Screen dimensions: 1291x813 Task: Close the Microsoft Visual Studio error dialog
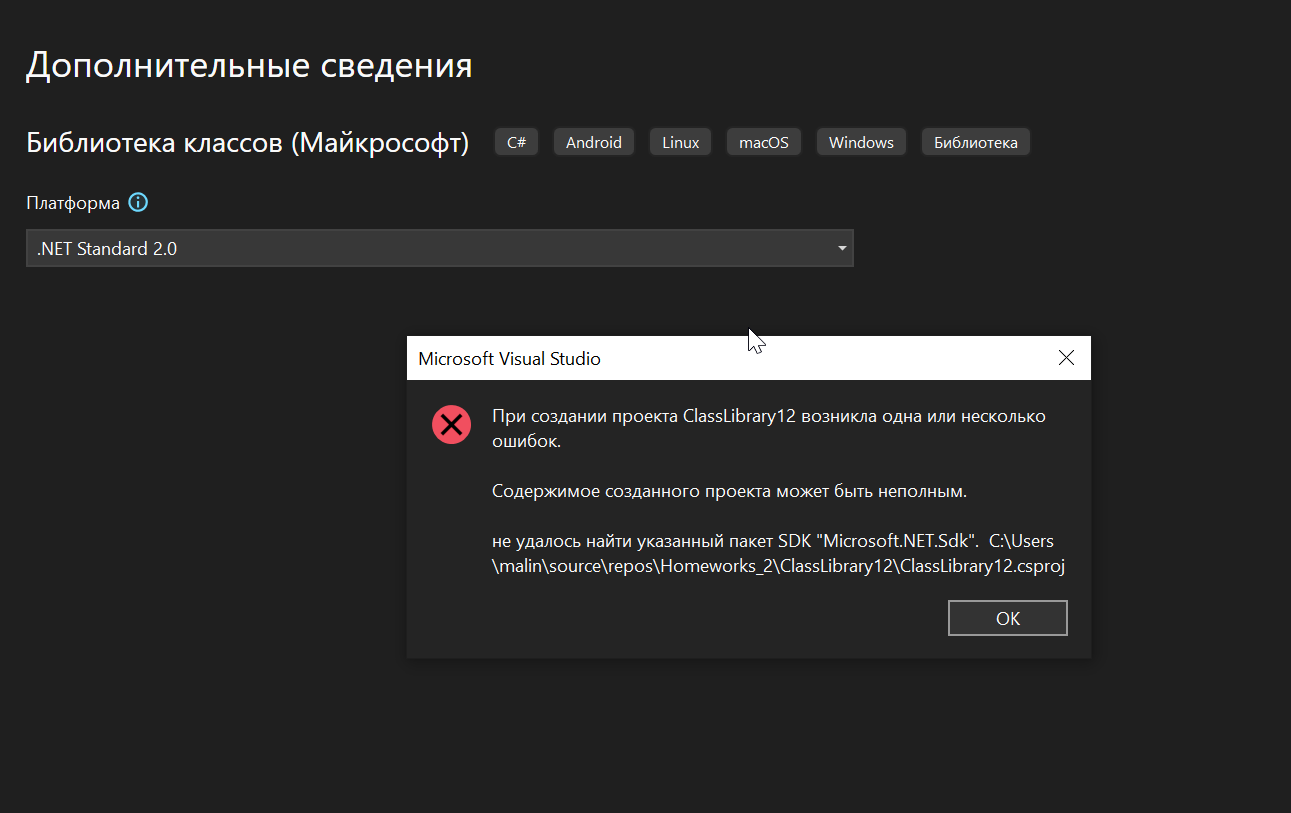(x=1066, y=358)
